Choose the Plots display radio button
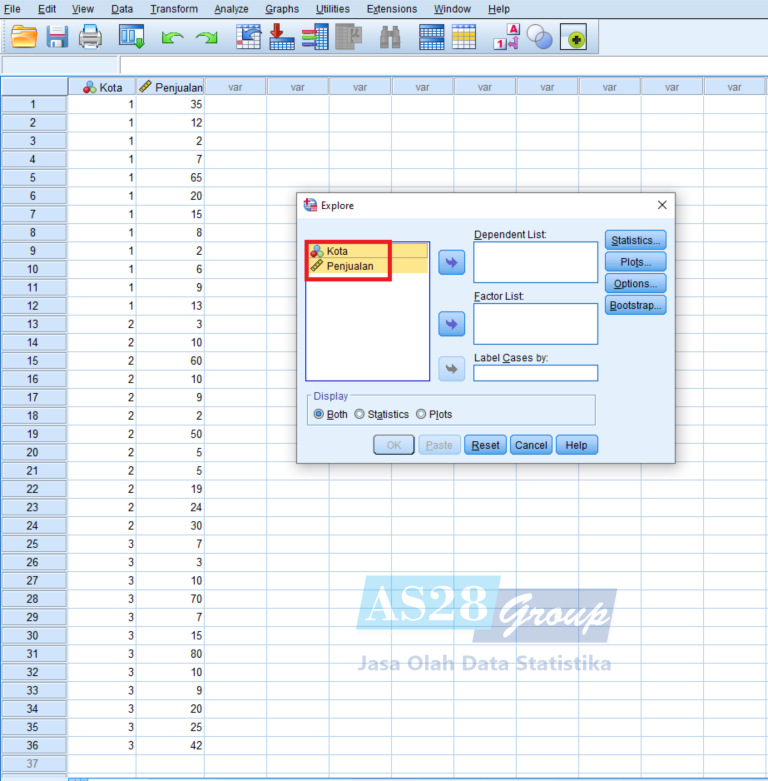Viewport: 768px width, 781px height. coord(421,414)
